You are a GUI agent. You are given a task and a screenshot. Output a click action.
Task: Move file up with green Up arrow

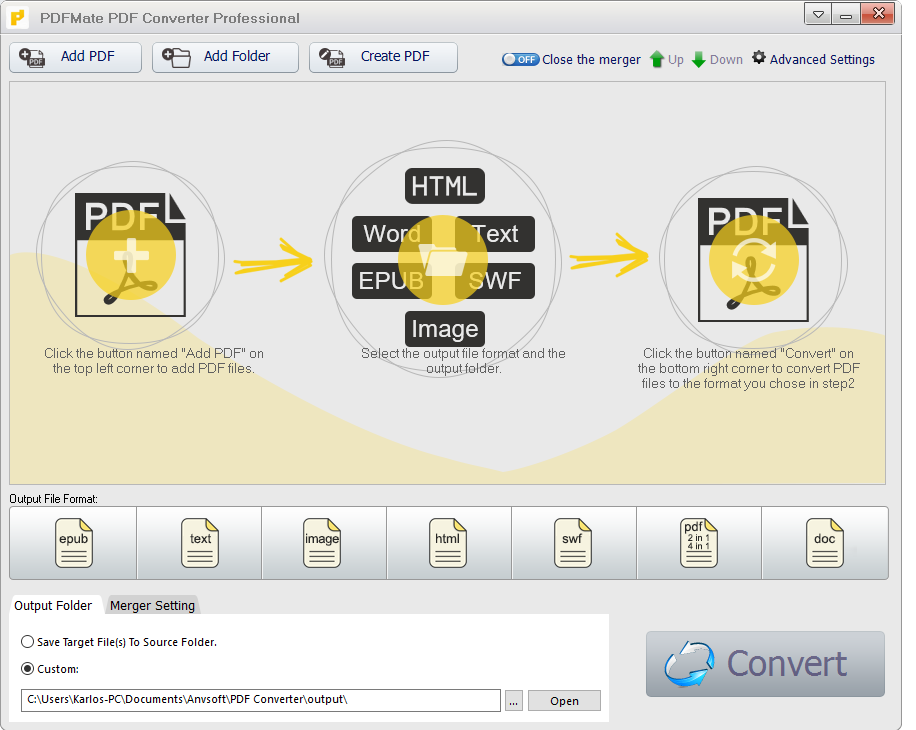click(x=667, y=60)
